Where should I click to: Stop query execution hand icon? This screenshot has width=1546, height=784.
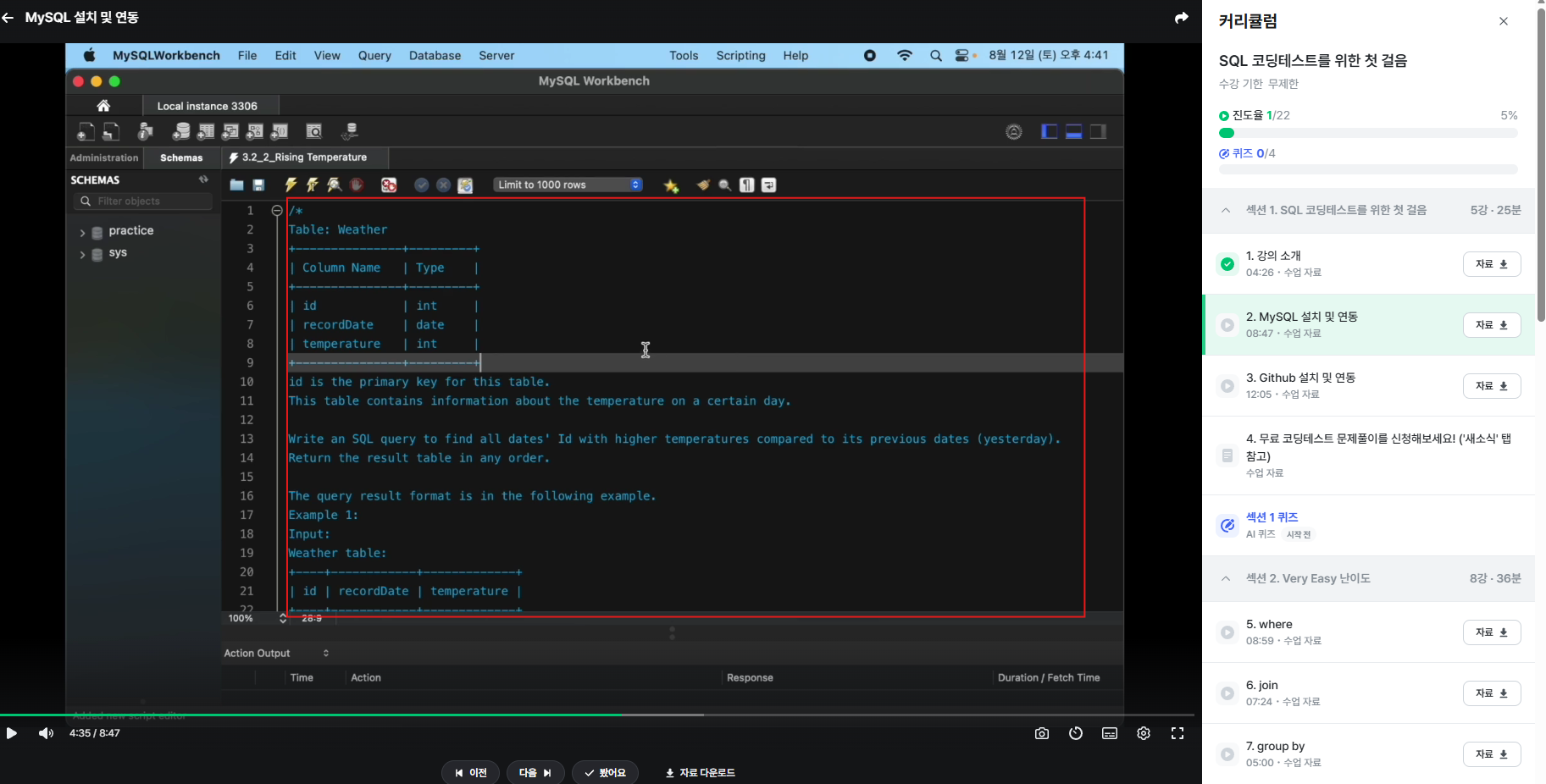357,185
